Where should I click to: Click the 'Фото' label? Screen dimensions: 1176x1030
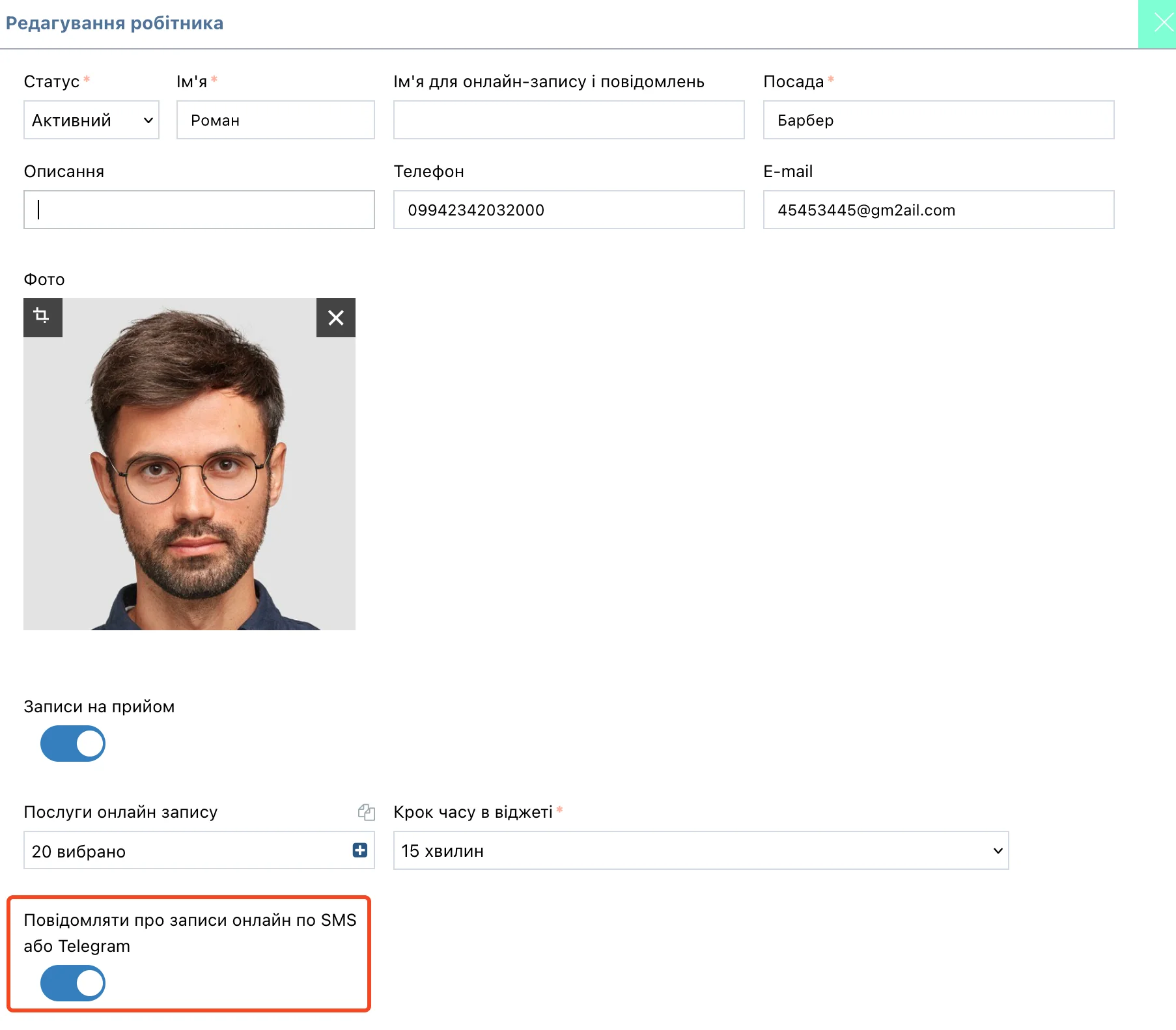tap(44, 279)
